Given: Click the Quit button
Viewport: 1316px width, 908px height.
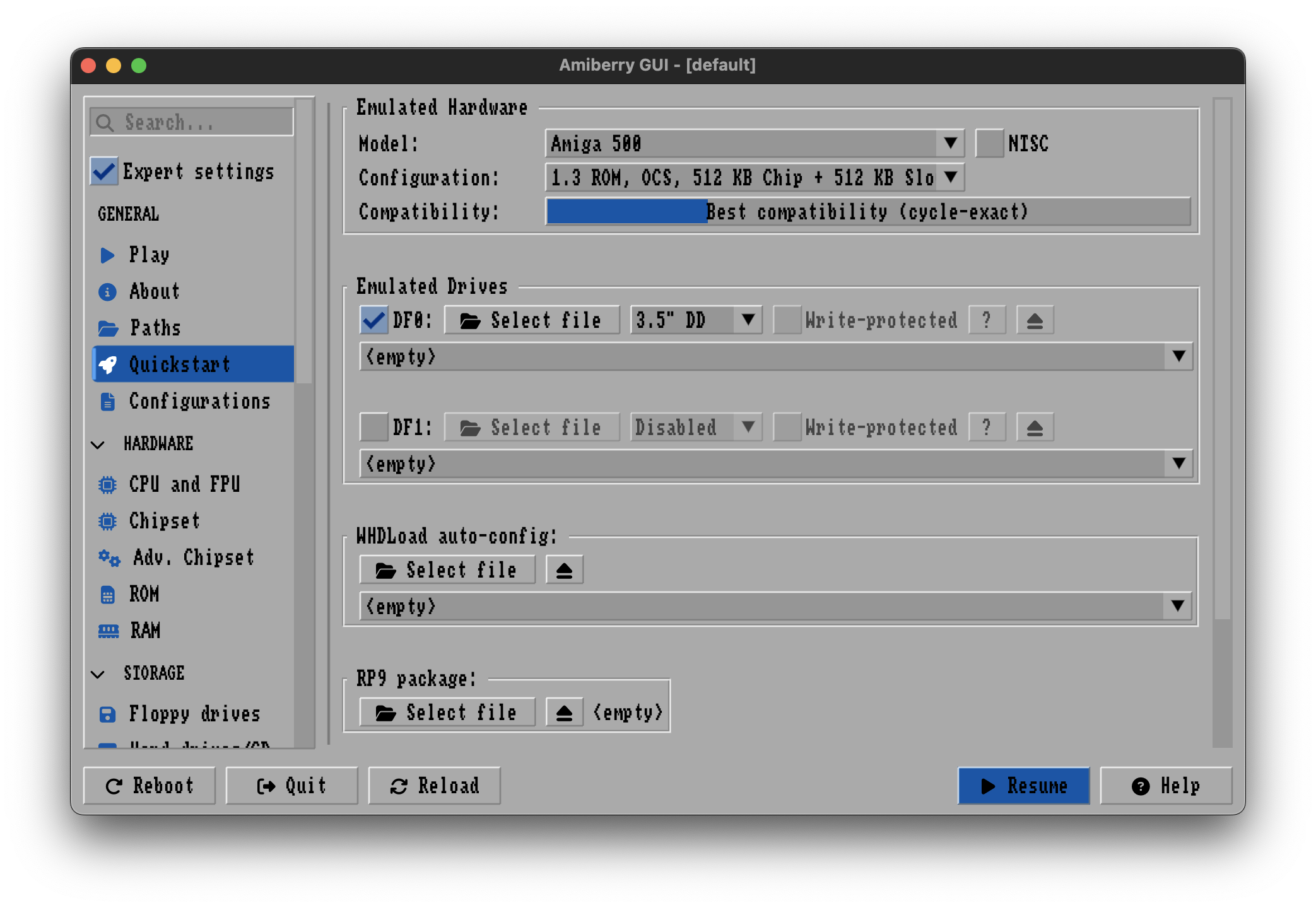Looking at the screenshot, I should tap(292, 786).
